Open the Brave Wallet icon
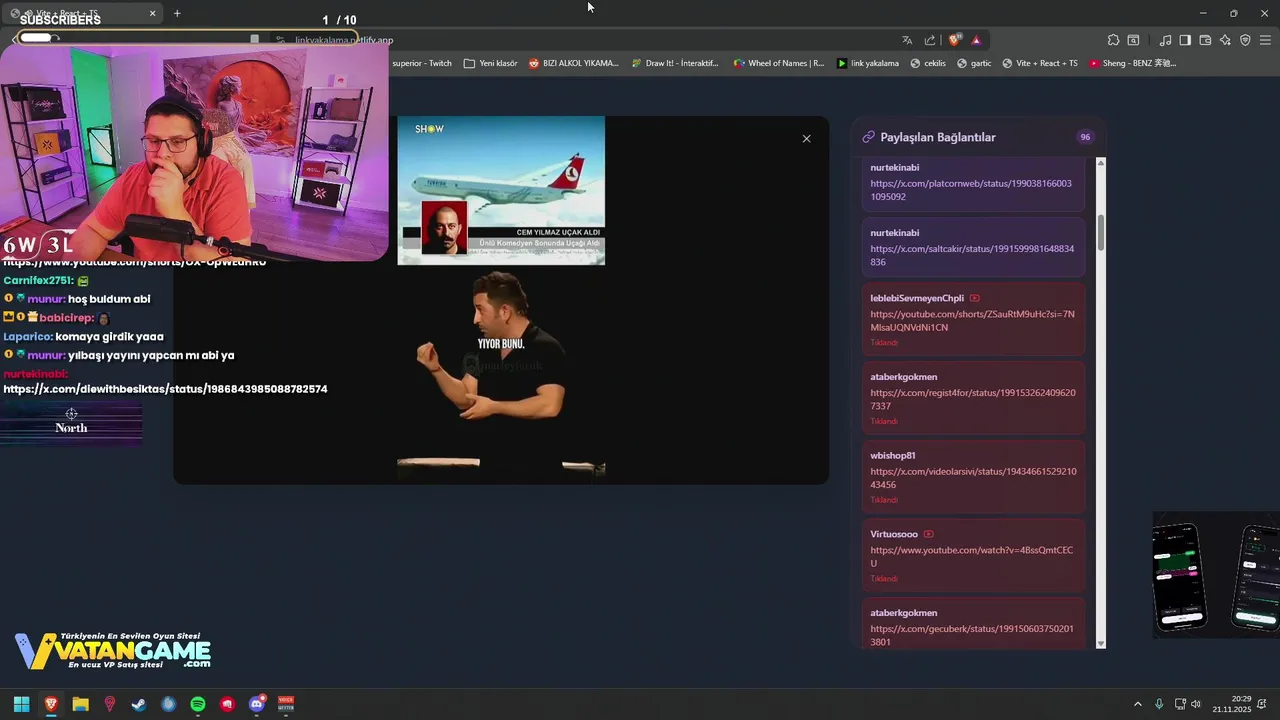The width and height of the screenshot is (1280, 720). coord(1205,40)
